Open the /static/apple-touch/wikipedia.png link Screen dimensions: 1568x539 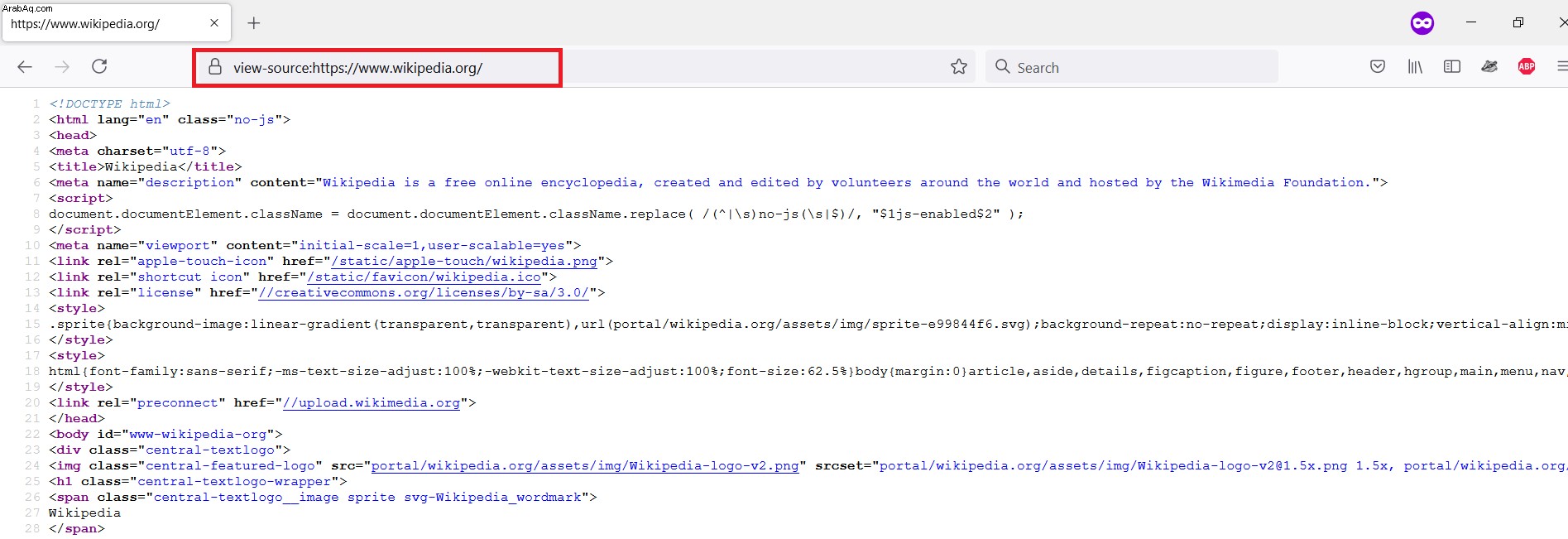pyautogui.click(x=464, y=261)
